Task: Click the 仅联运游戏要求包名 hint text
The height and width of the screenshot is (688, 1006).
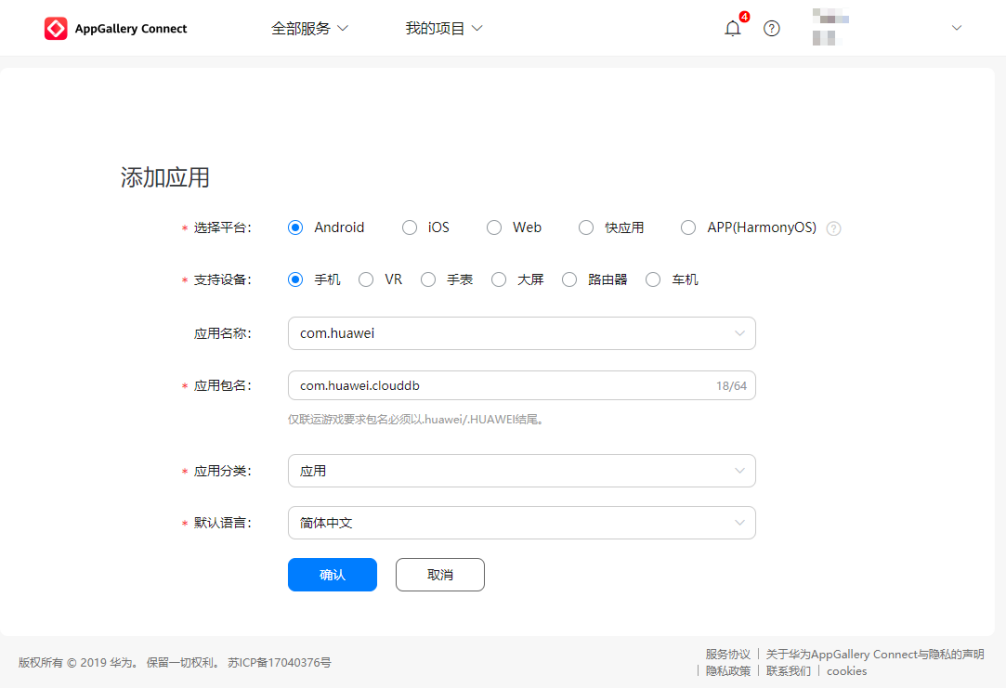Action: click(x=416, y=420)
